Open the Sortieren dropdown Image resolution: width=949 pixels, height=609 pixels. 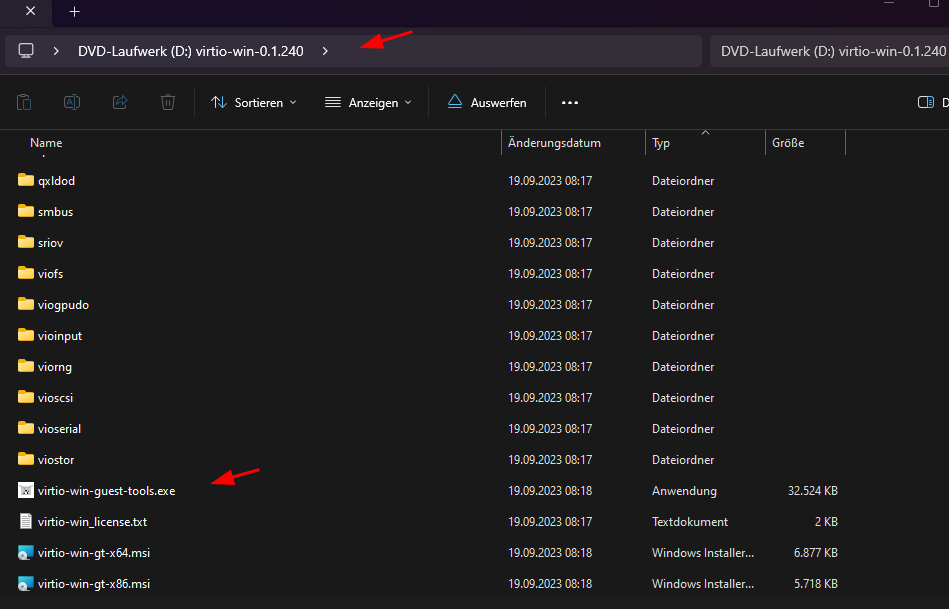(254, 103)
